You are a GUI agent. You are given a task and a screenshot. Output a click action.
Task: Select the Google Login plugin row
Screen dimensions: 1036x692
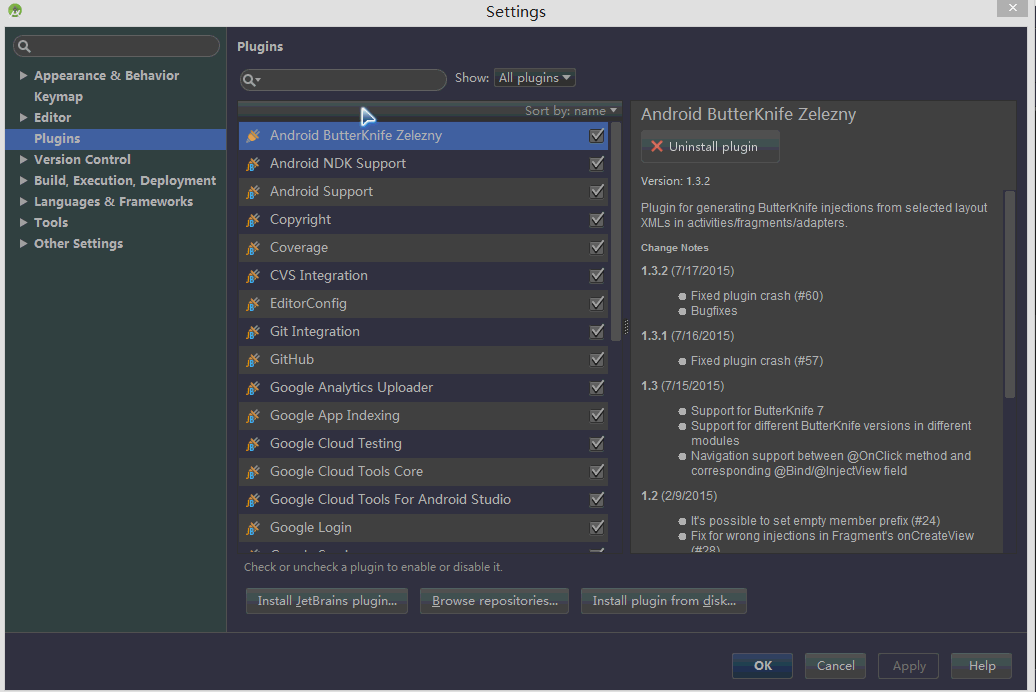pyautogui.click(x=424, y=528)
